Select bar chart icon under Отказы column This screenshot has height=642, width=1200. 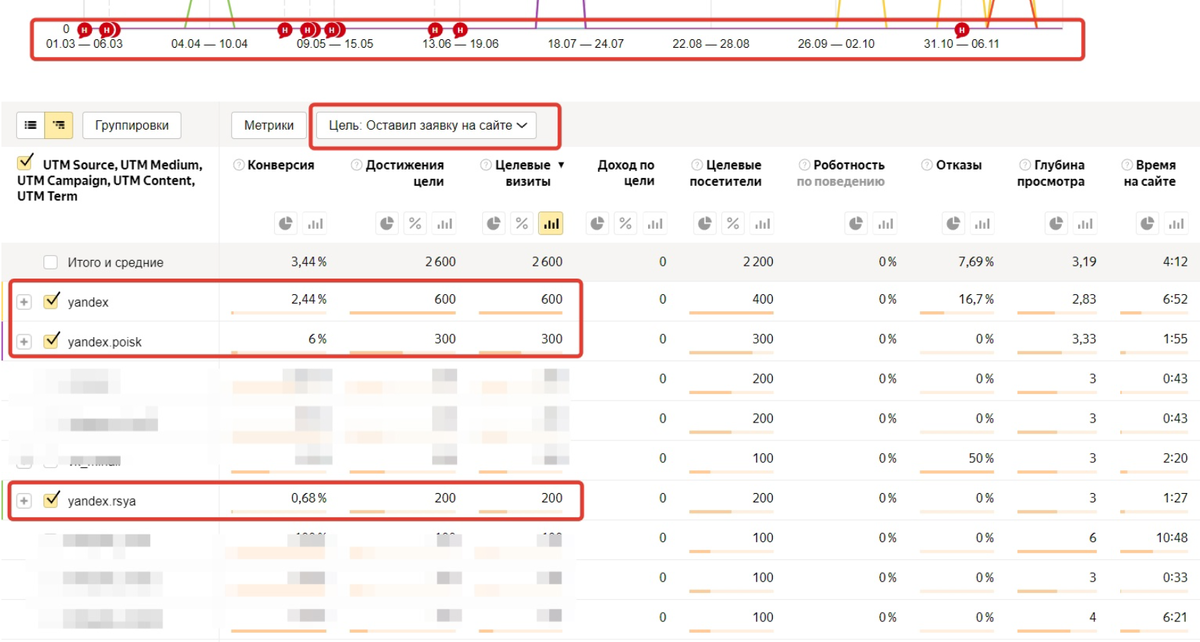pyautogui.click(x=982, y=224)
